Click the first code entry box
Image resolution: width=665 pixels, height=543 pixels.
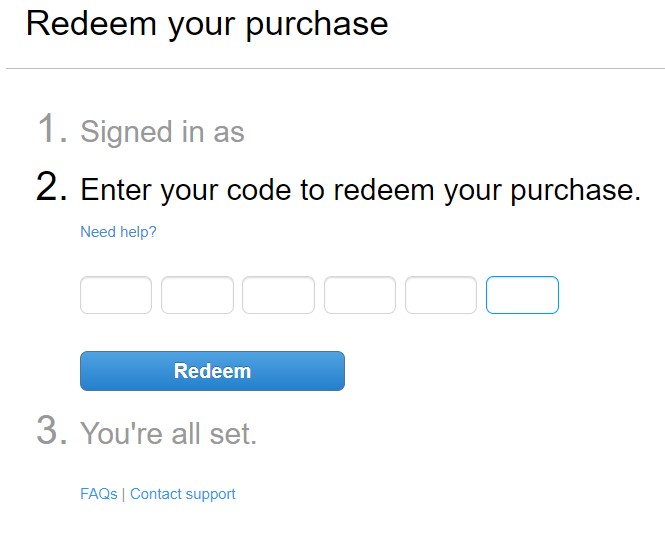116,295
